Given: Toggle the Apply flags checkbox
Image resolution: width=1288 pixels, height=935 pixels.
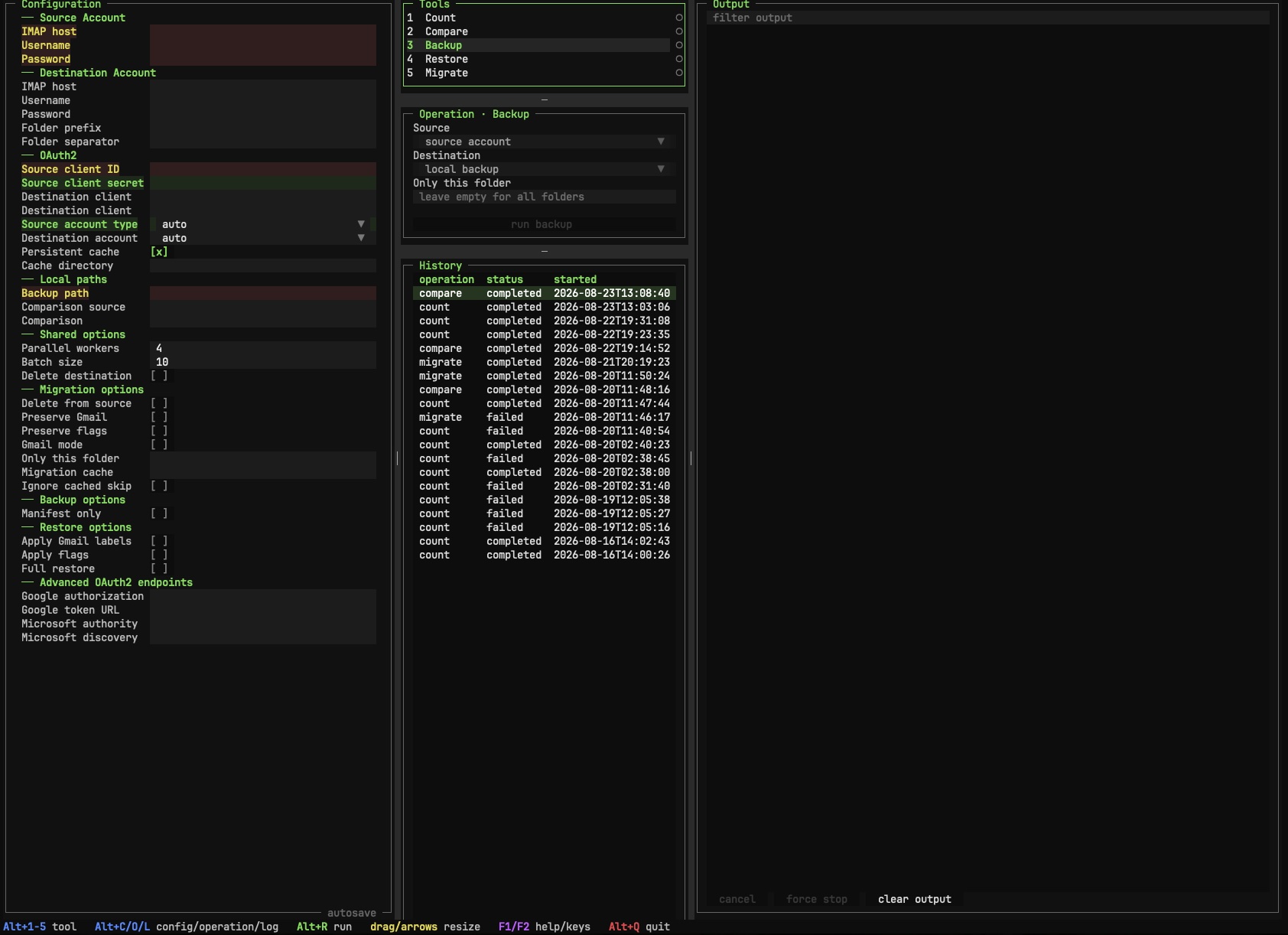Looking at the screenshot, I should click(x=159, y=555).
